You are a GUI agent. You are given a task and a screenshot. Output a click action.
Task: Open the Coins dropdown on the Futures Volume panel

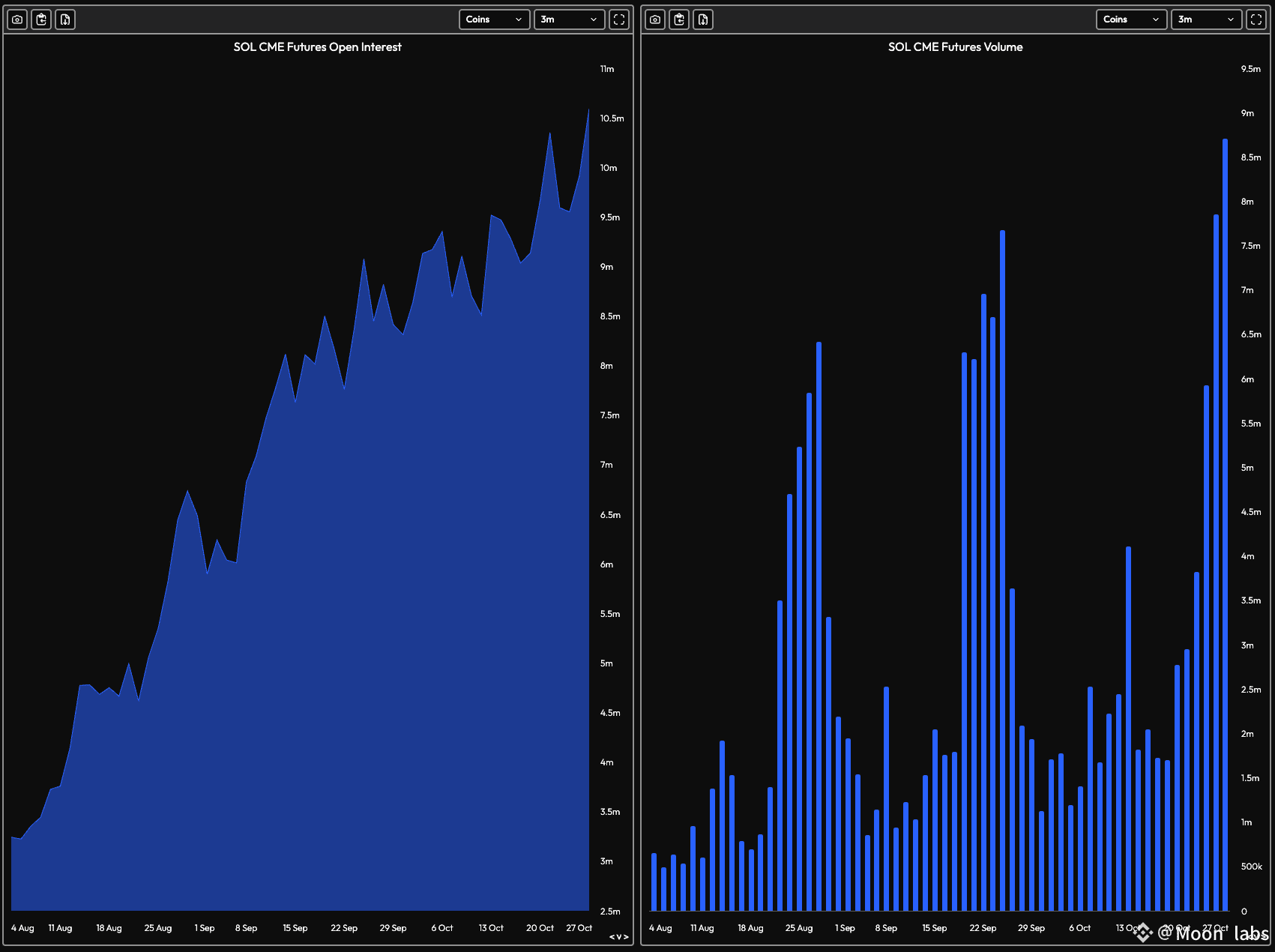[x=1132, y=19]
